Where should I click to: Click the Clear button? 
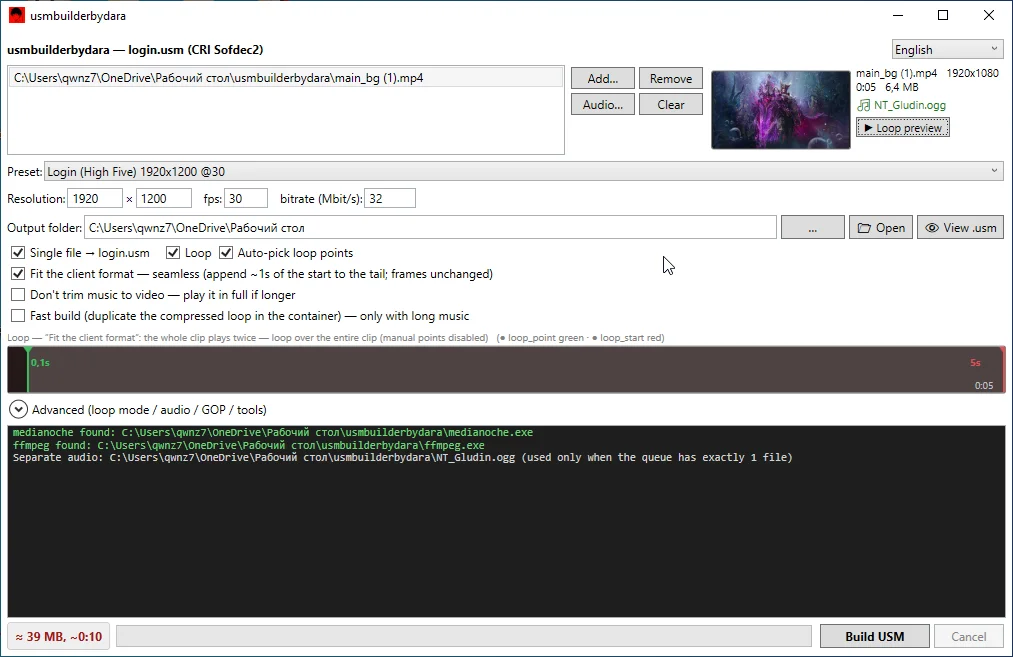(x=671, y=105)
